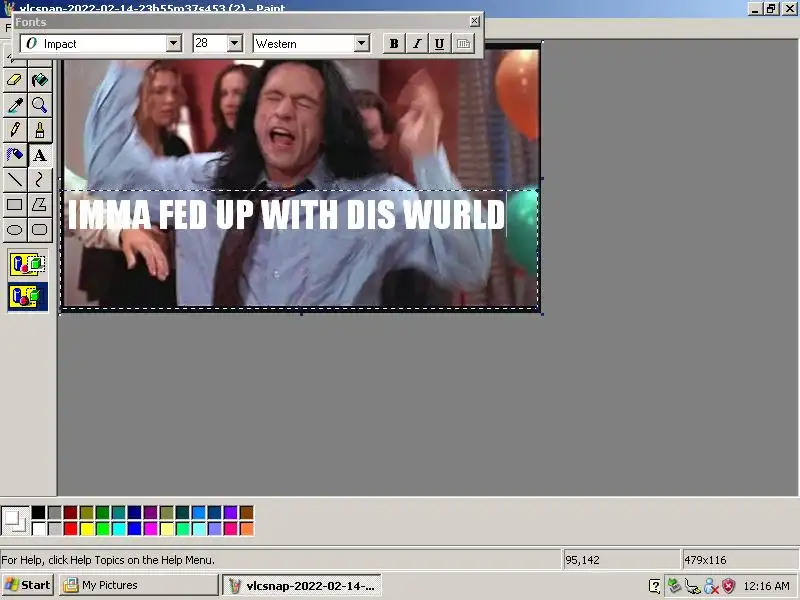Select the Brush tool
800x600 pixels.
[x=40, y=130]
